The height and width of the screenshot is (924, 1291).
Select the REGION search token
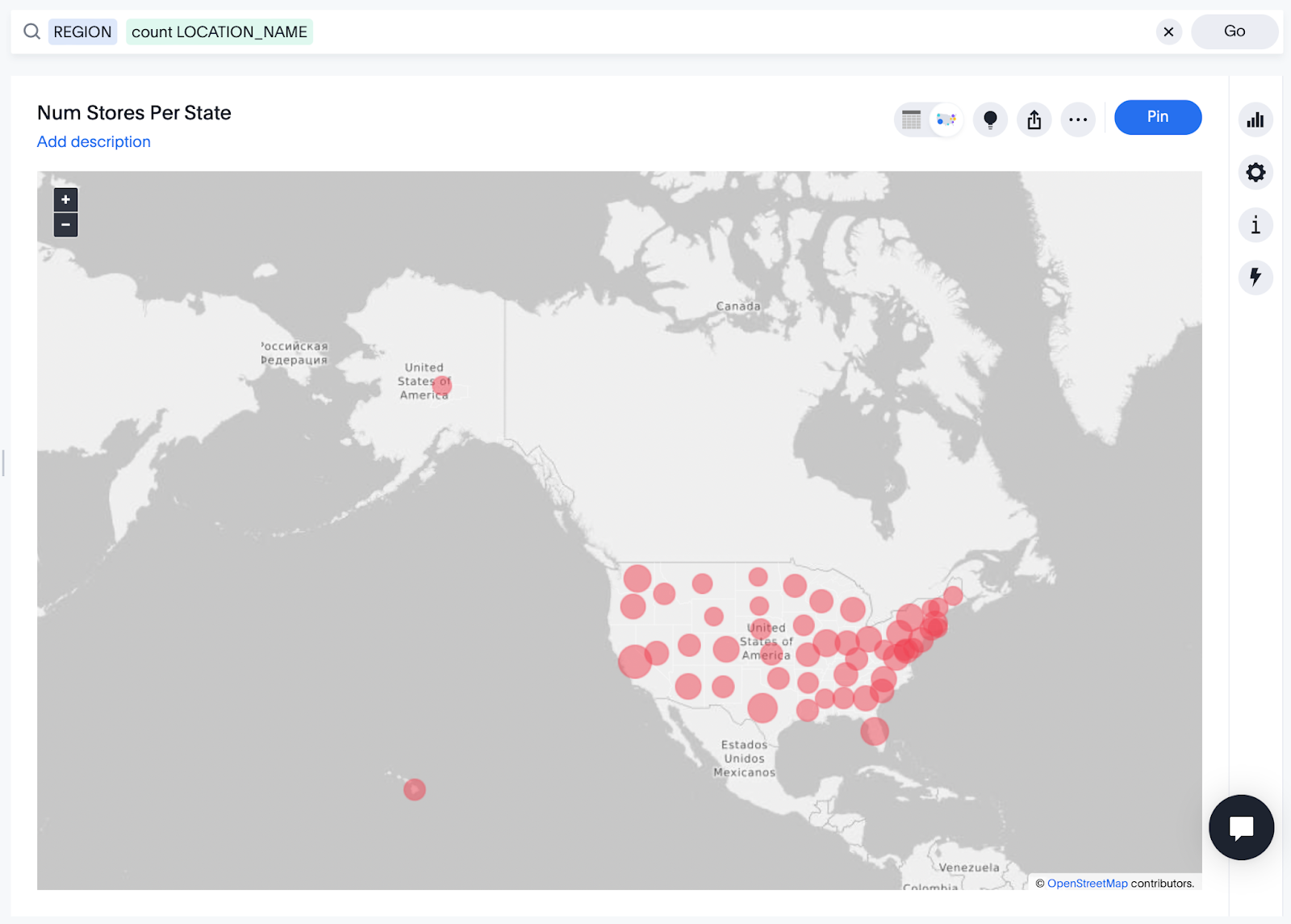tap(82, 32)
